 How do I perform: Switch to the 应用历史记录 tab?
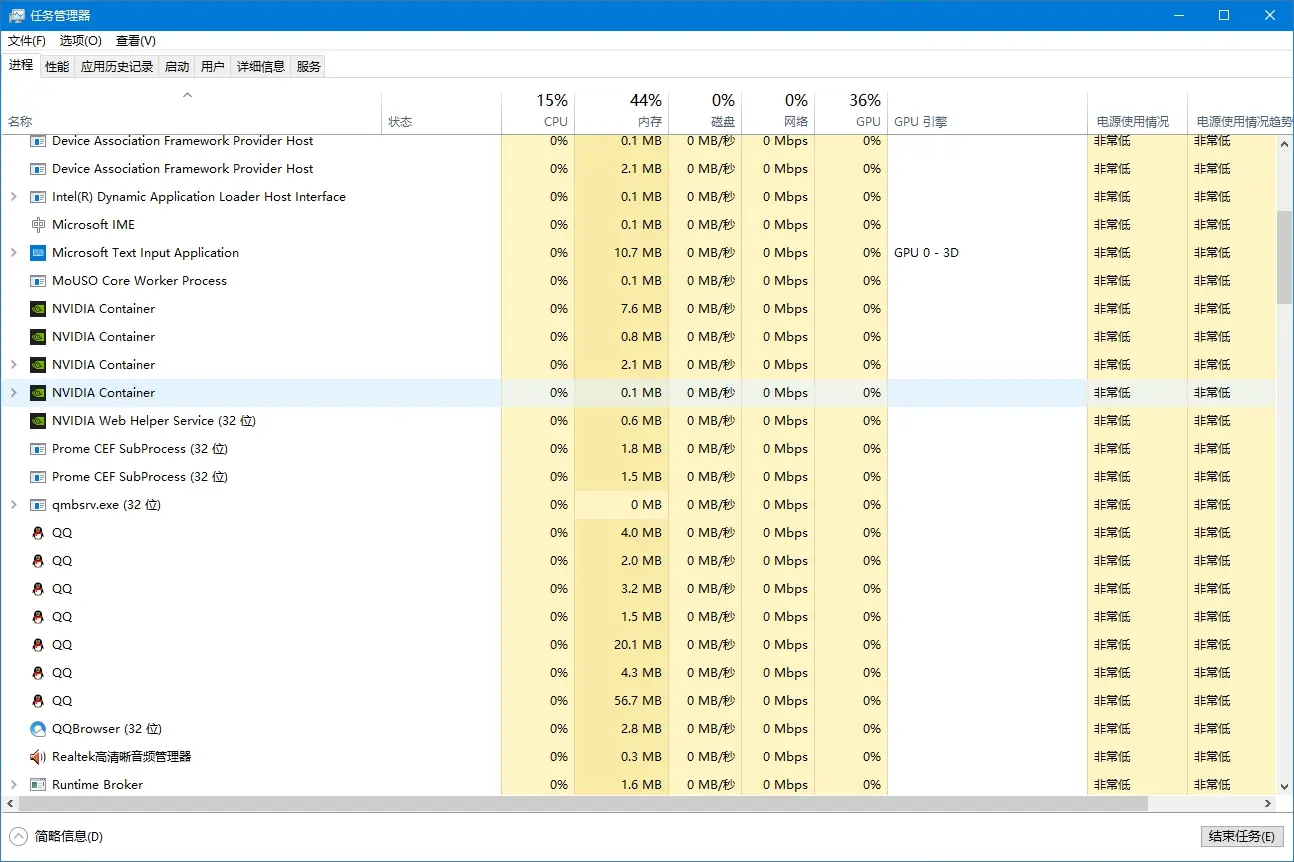pos(117,67)
